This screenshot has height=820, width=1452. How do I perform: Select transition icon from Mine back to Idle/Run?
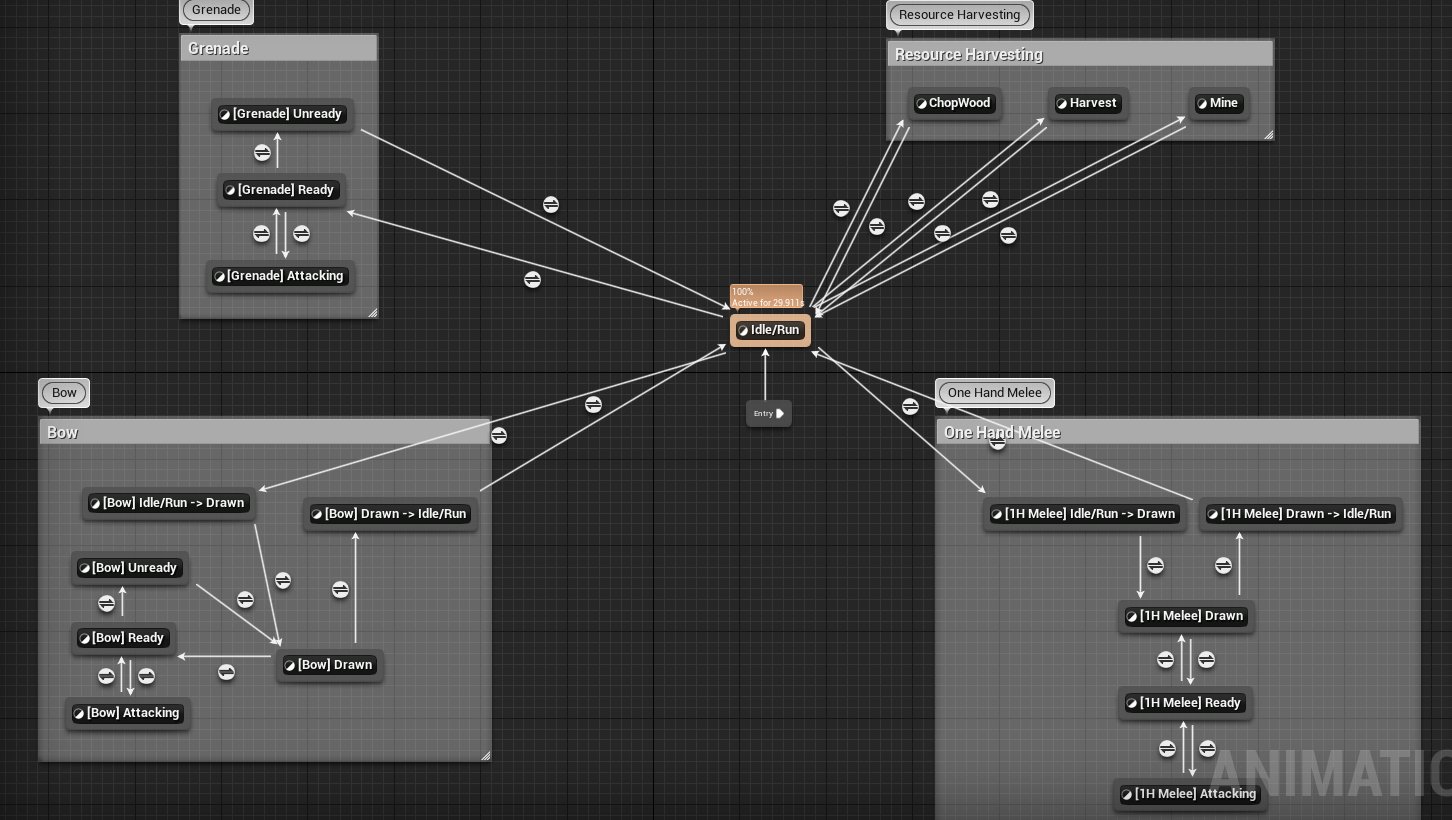[x=1008, y=235]
